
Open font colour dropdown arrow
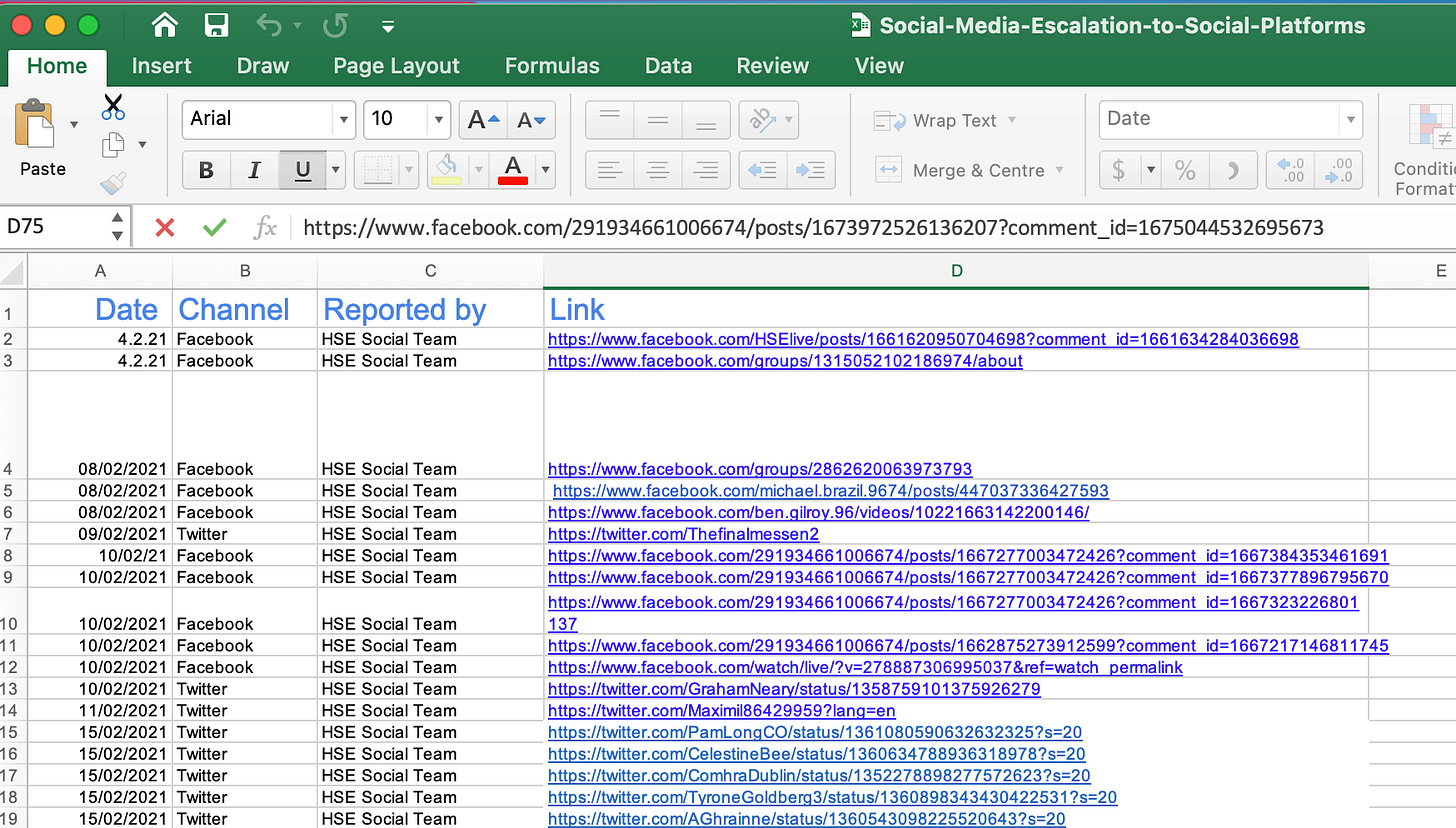(x=545, y=170)
